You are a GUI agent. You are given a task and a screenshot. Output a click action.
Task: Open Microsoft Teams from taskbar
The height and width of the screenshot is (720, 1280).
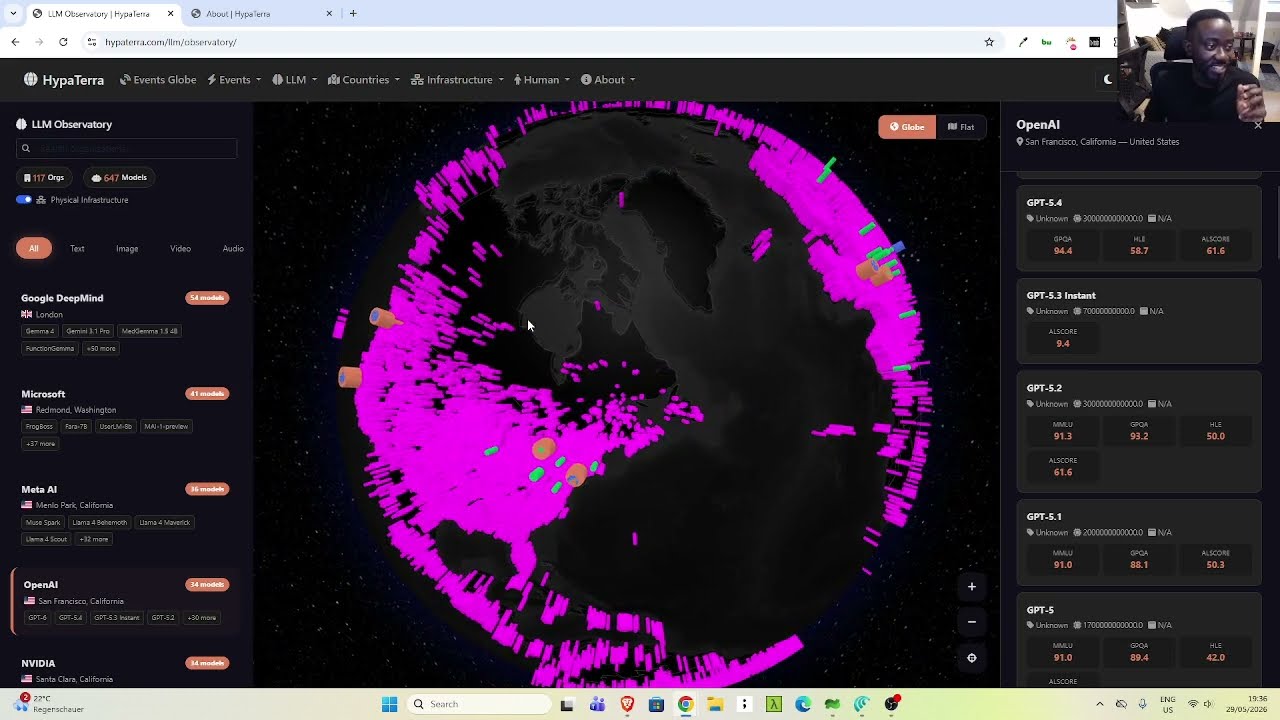[597, 704]
